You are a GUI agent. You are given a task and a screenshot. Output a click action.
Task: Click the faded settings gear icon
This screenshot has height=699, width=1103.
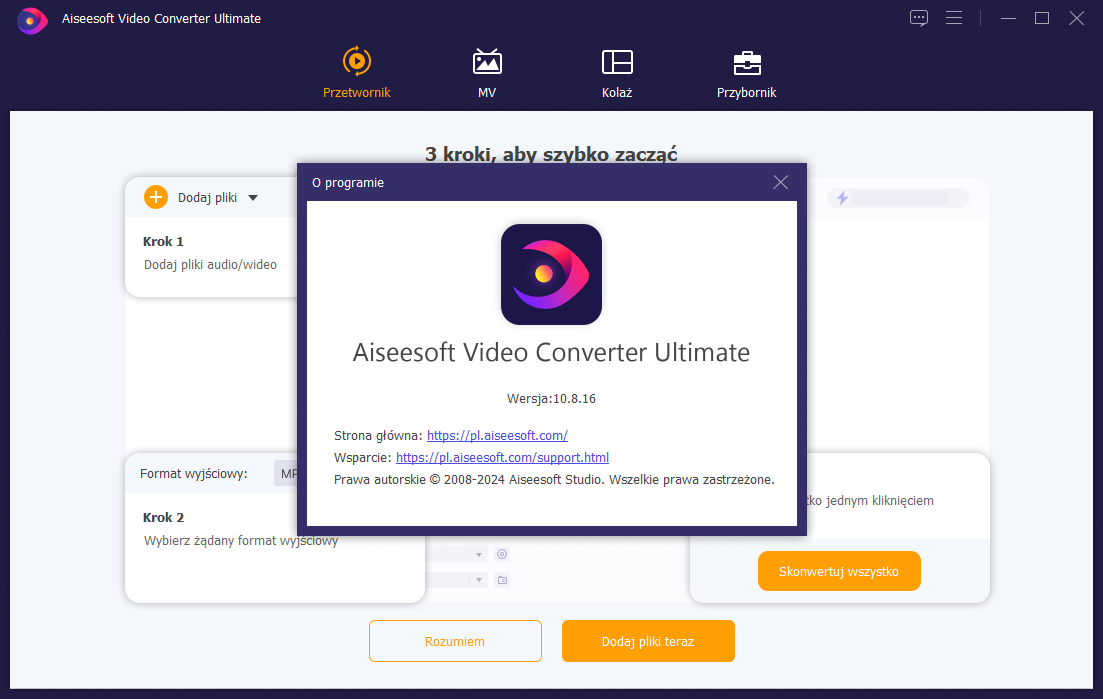click(502, 554)
